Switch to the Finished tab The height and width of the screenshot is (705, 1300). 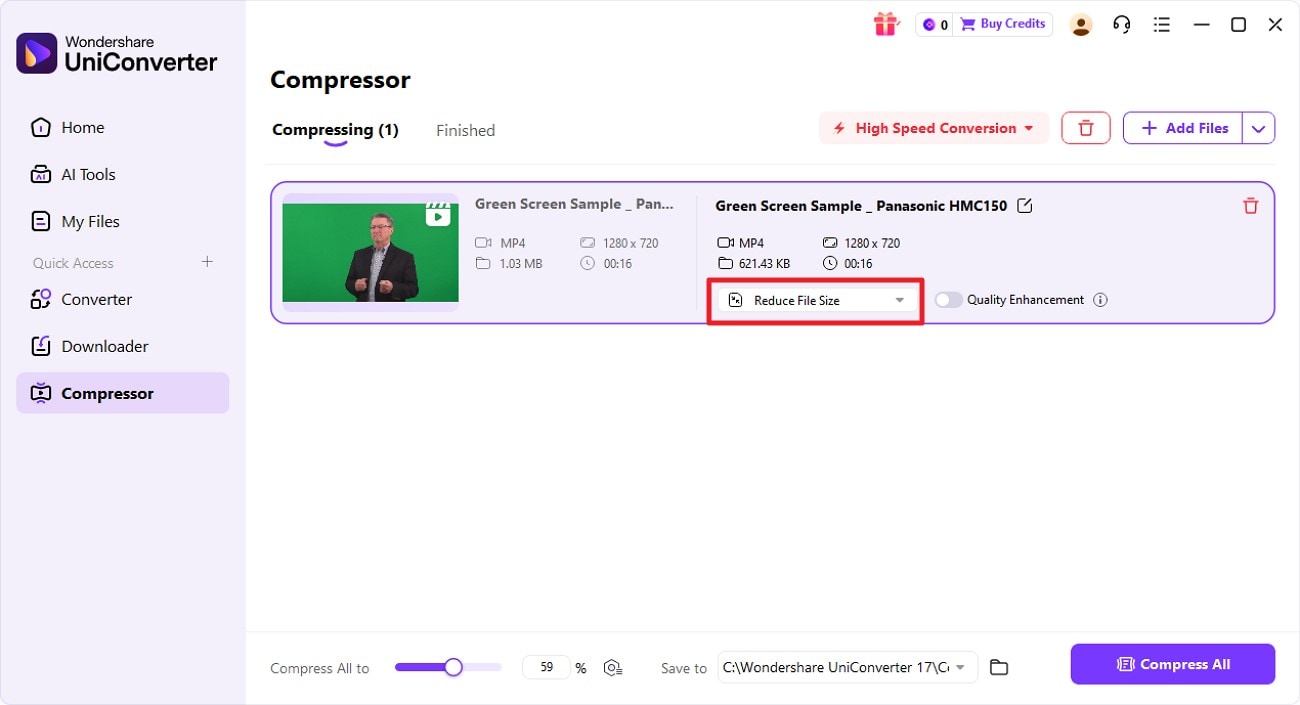click(x=464, y=130)
